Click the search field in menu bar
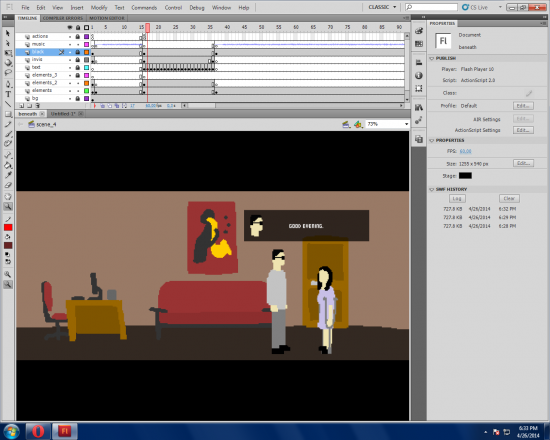The width and height of the screenshot is (550, 440). 431,7
